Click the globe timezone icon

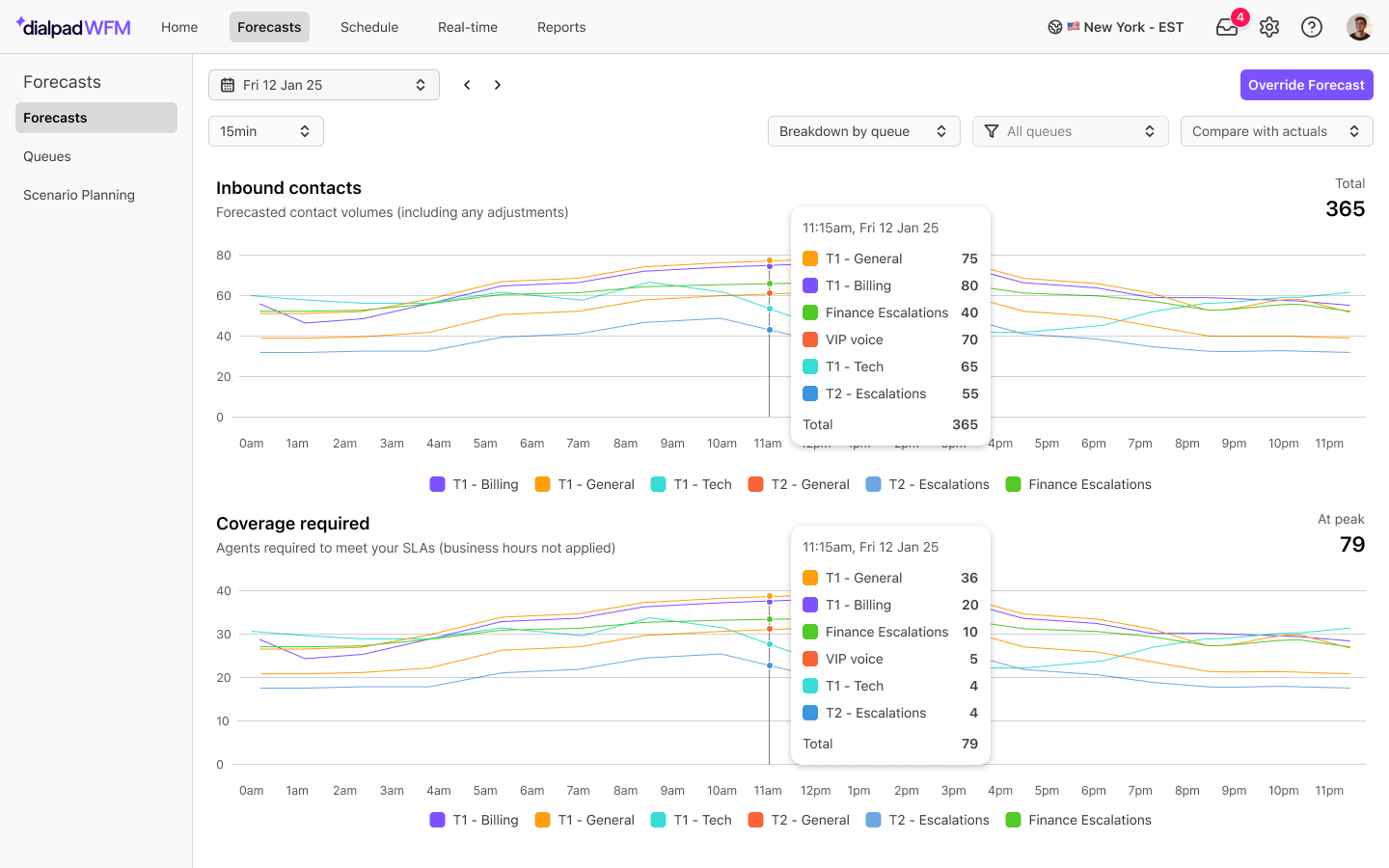1055,27
